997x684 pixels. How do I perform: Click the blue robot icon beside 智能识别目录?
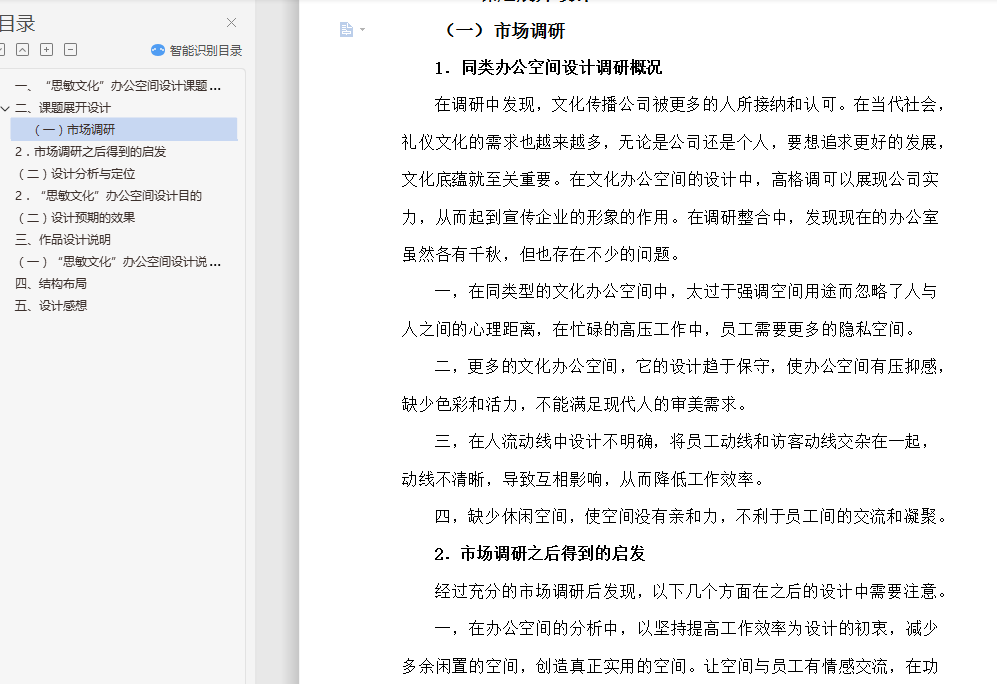click(x=158, y=50)
